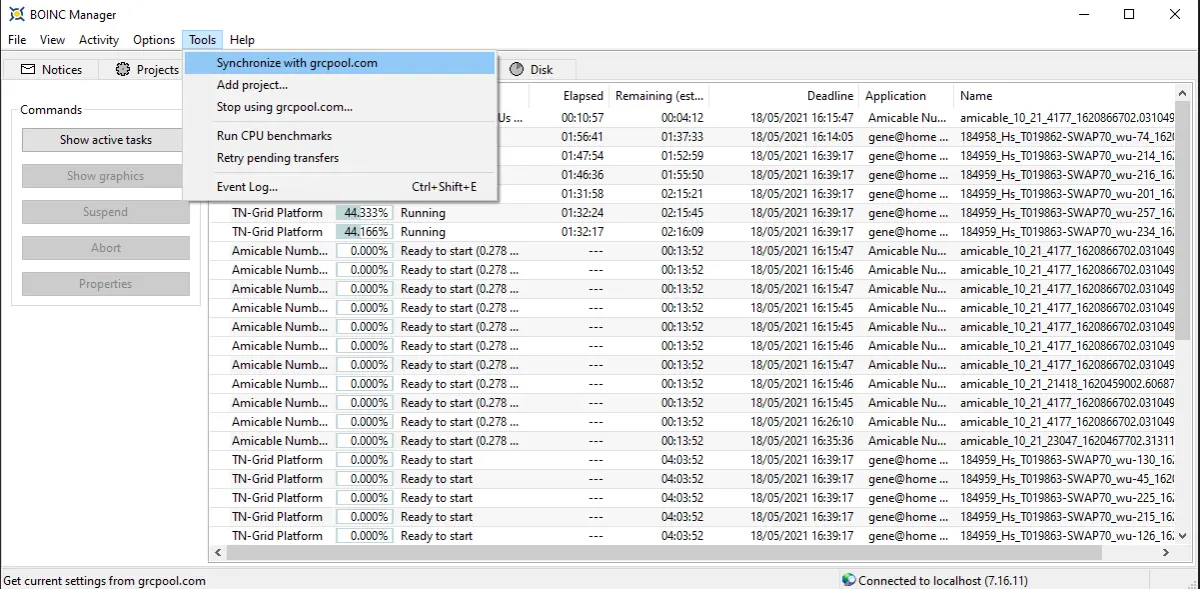This screenshot has height=589, width=1200.
Task: Click the Properties button
Action: pos(106,284)
